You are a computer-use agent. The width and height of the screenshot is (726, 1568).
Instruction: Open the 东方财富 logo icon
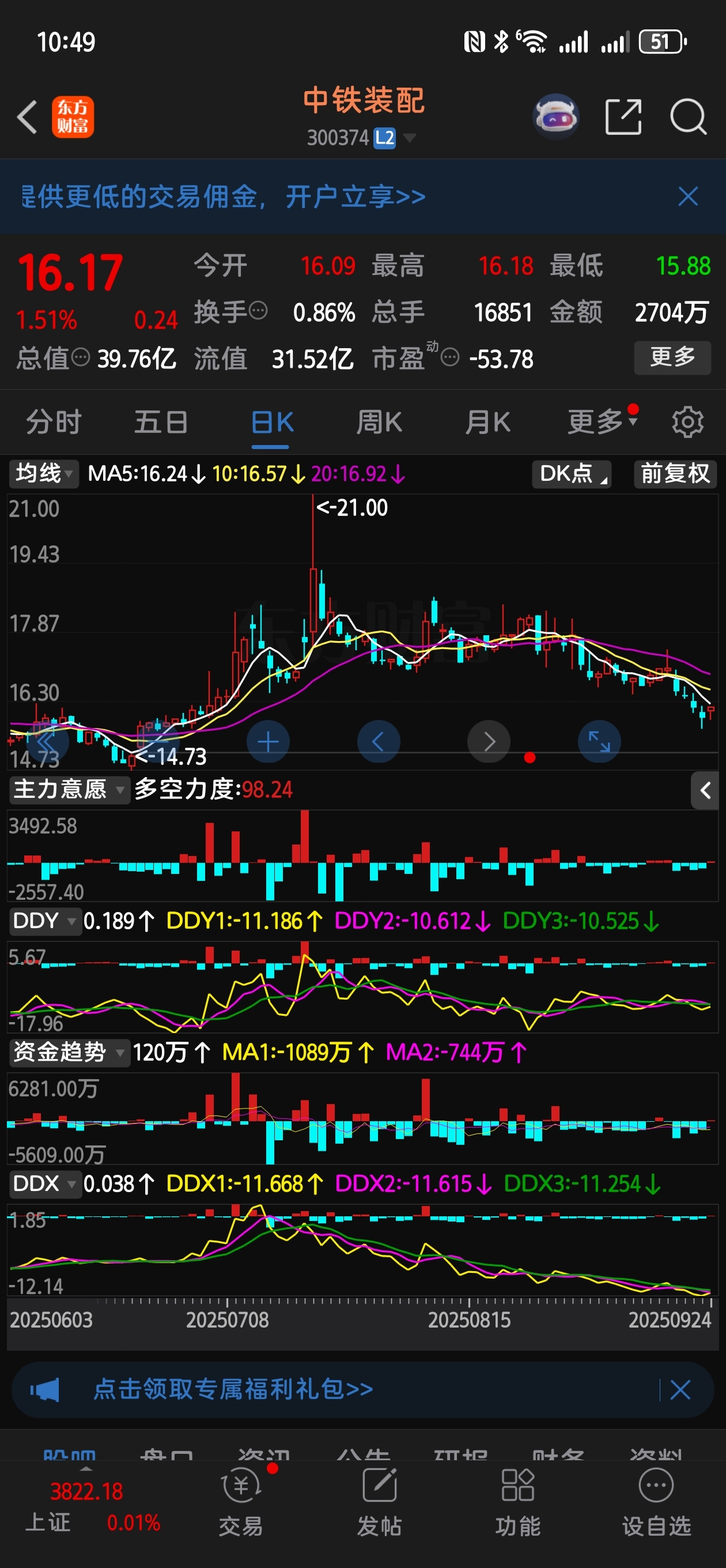click(73, 117)
